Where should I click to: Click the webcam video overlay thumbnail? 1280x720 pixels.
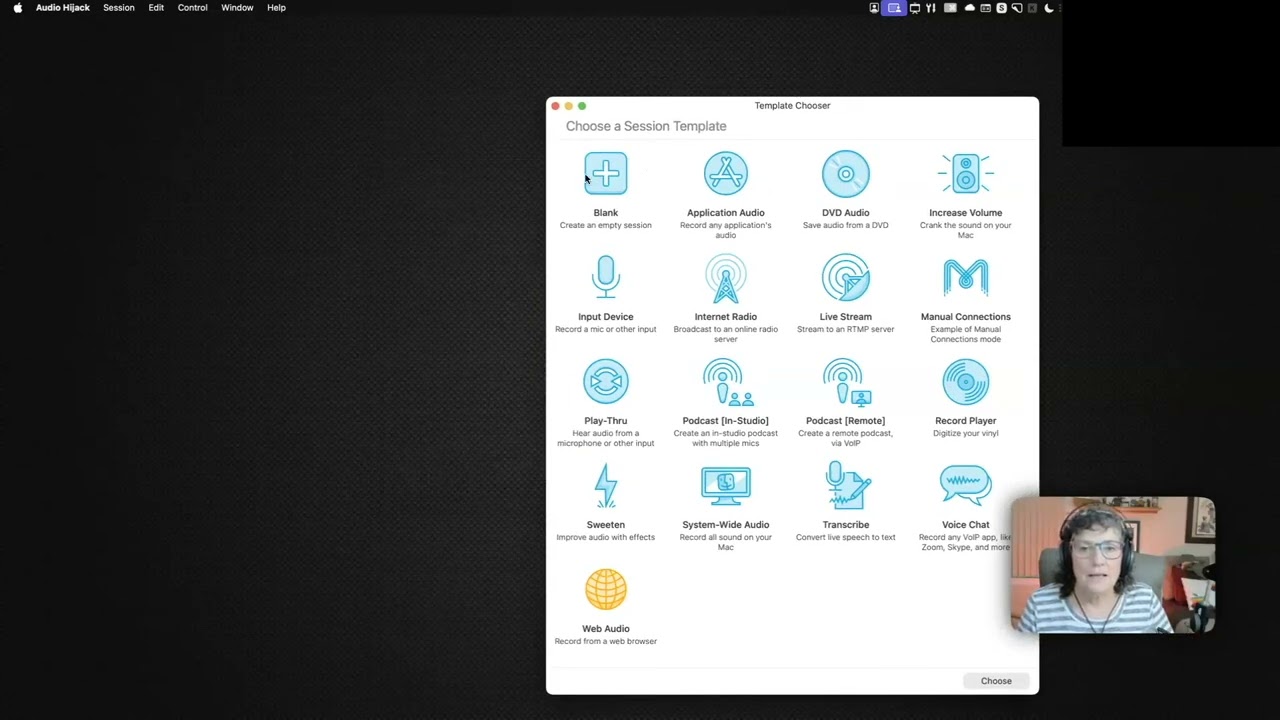click(x=1113, y=565)
